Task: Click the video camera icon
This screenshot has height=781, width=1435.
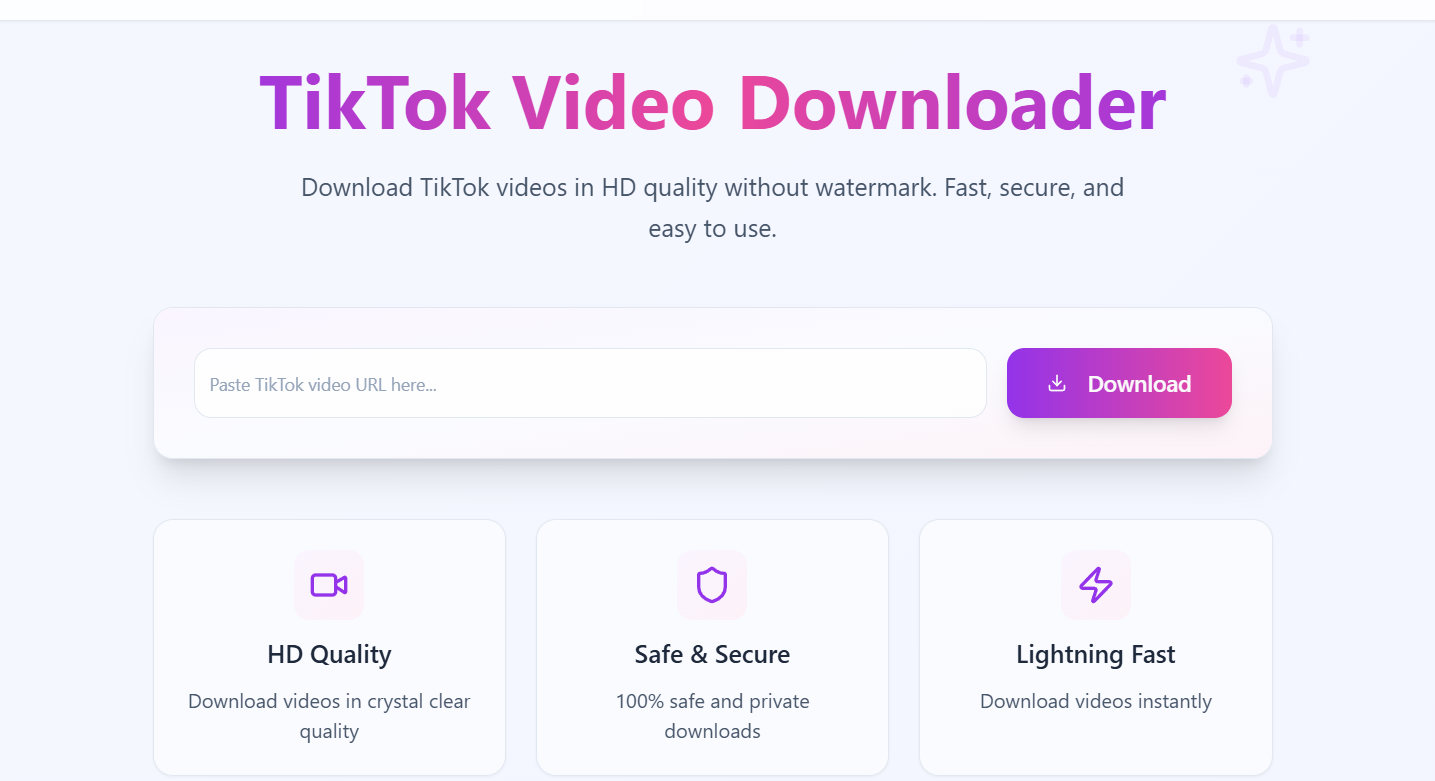Action: pos(328,585)
